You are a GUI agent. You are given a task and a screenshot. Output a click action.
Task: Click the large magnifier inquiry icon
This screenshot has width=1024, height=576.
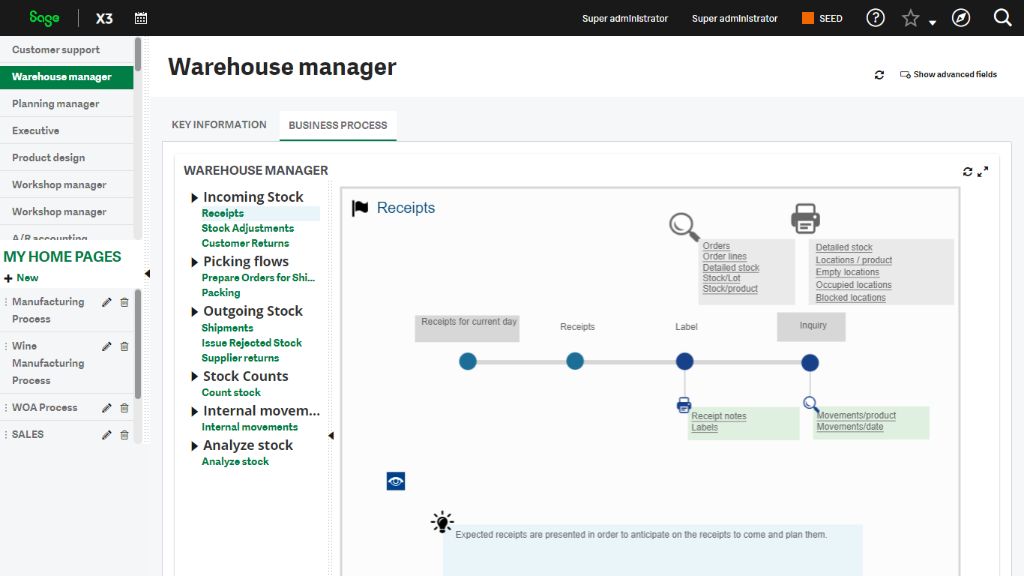click(x=684, y=227)
